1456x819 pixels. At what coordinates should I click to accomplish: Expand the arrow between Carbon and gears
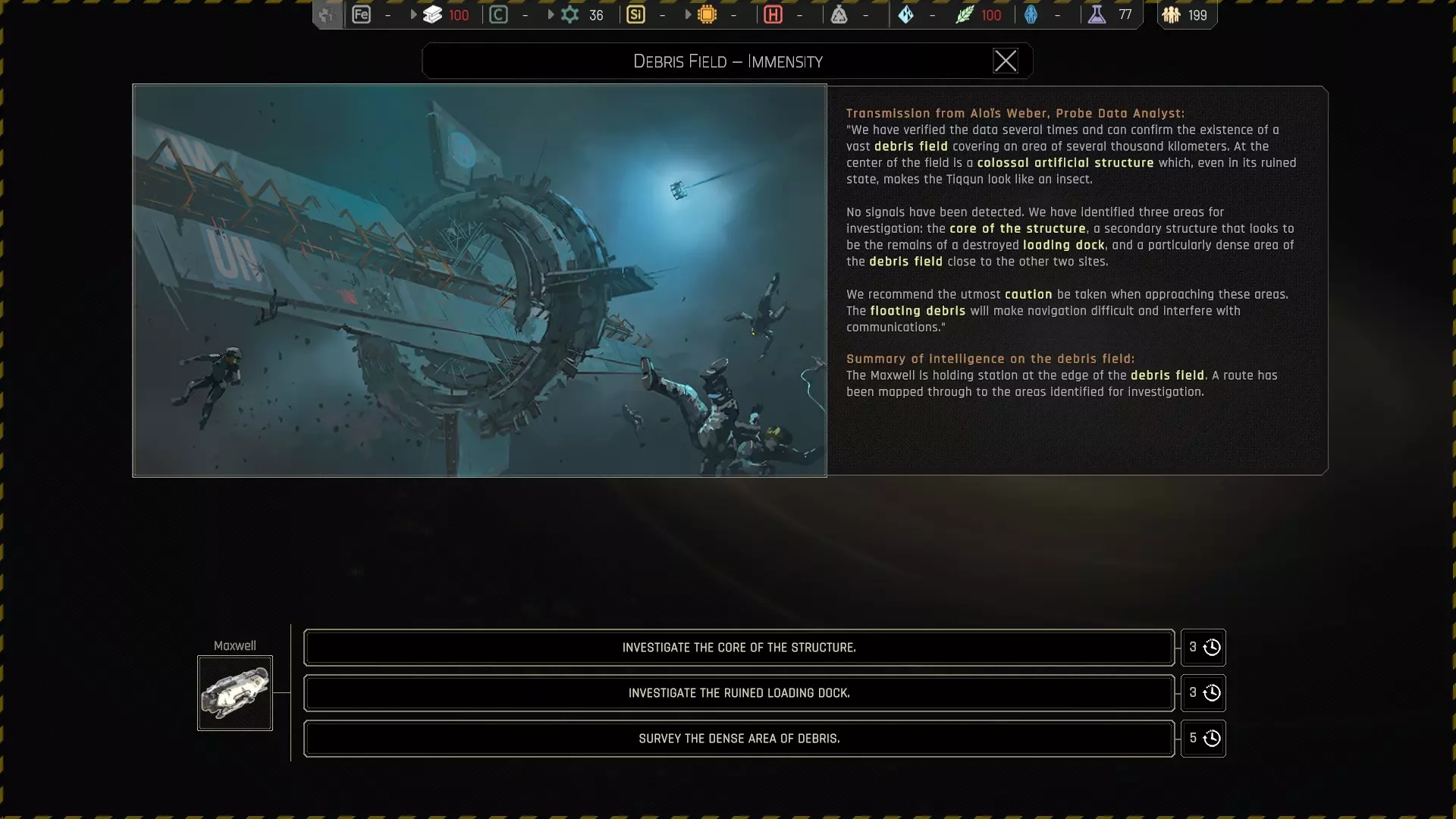tap(551, 14)
